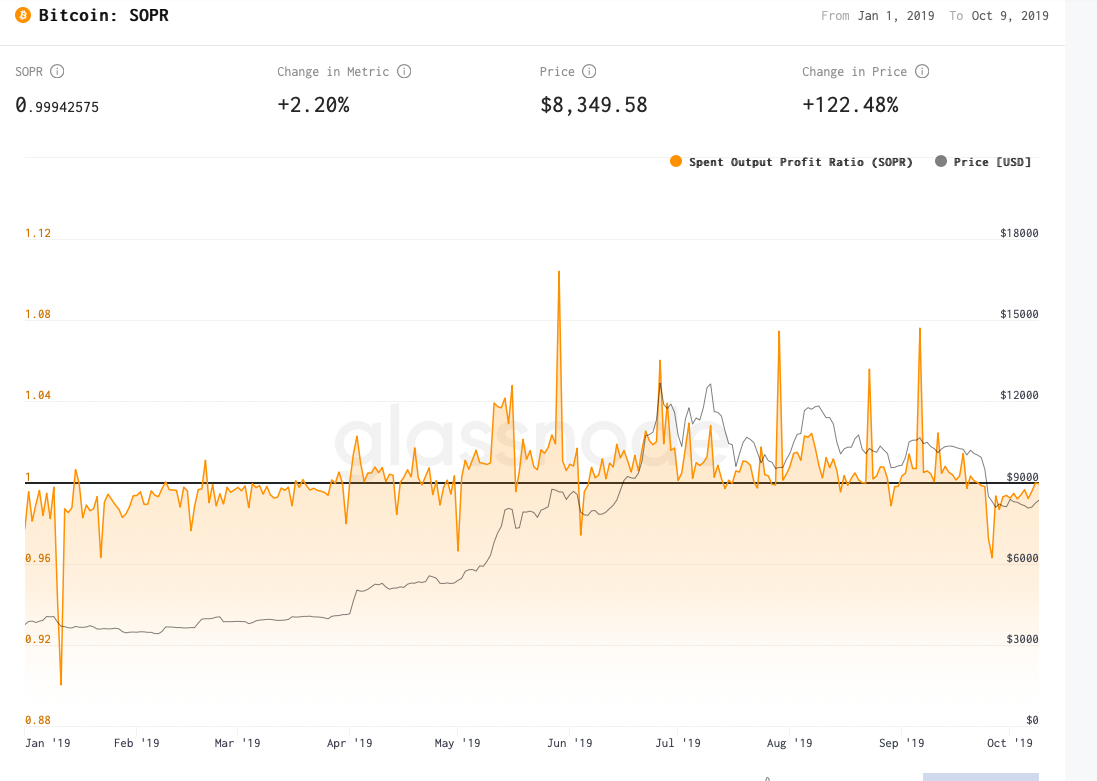The height and width of the screenshot is (781, 1097).
Task: Click the $12000 right axis label
Action: [1019, 395]
